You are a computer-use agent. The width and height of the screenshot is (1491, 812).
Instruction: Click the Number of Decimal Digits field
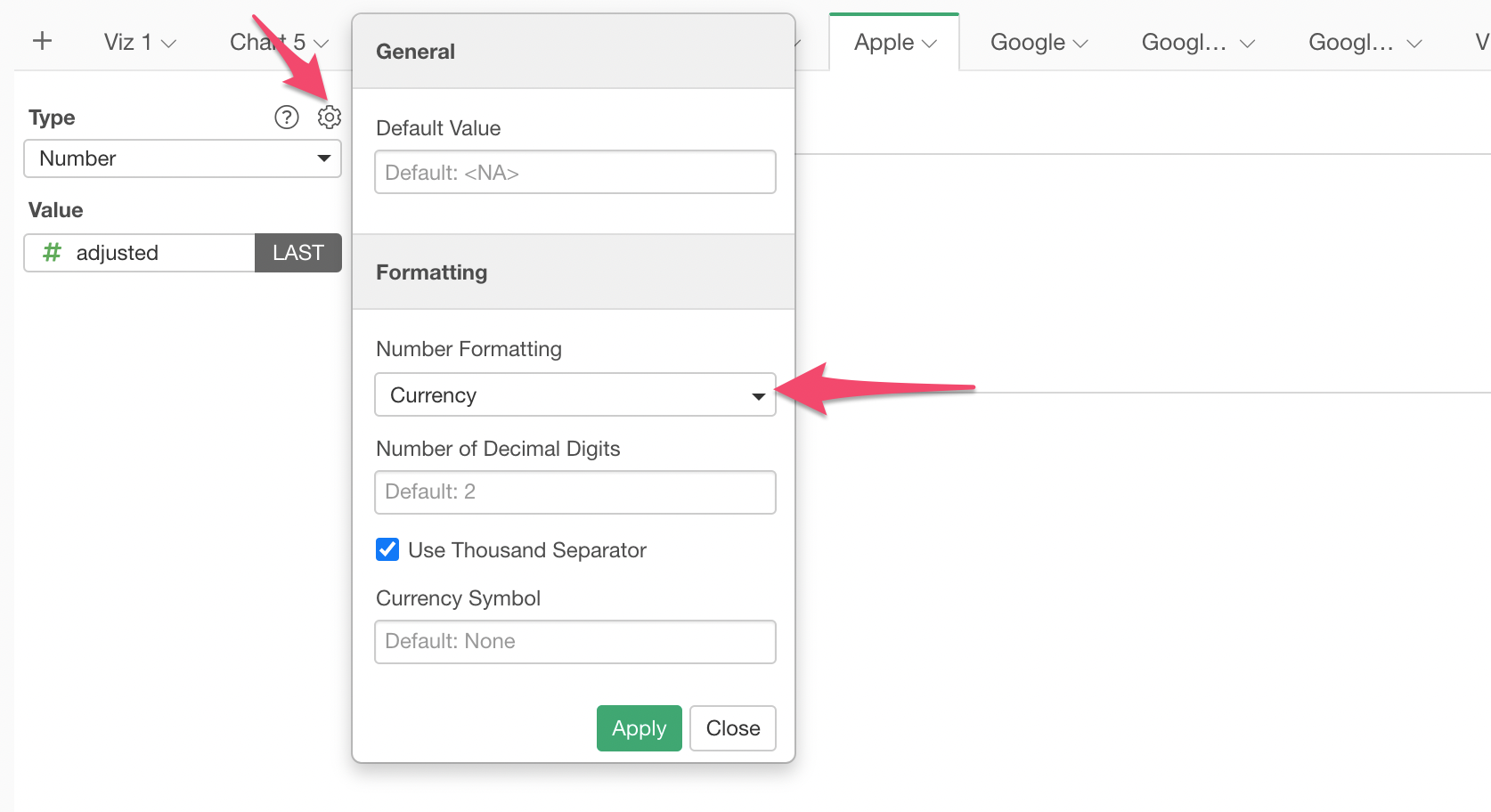pos(575,492)
